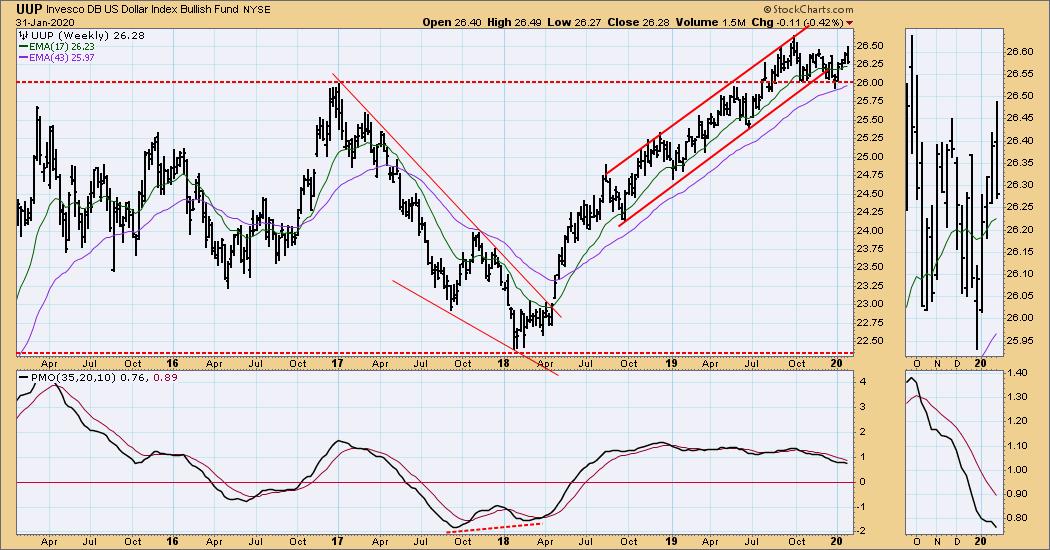Click the red down arrow beside the Chg value
This screenshot has height=550, width=1050.
pyautogui.click(x=850, y=23)
